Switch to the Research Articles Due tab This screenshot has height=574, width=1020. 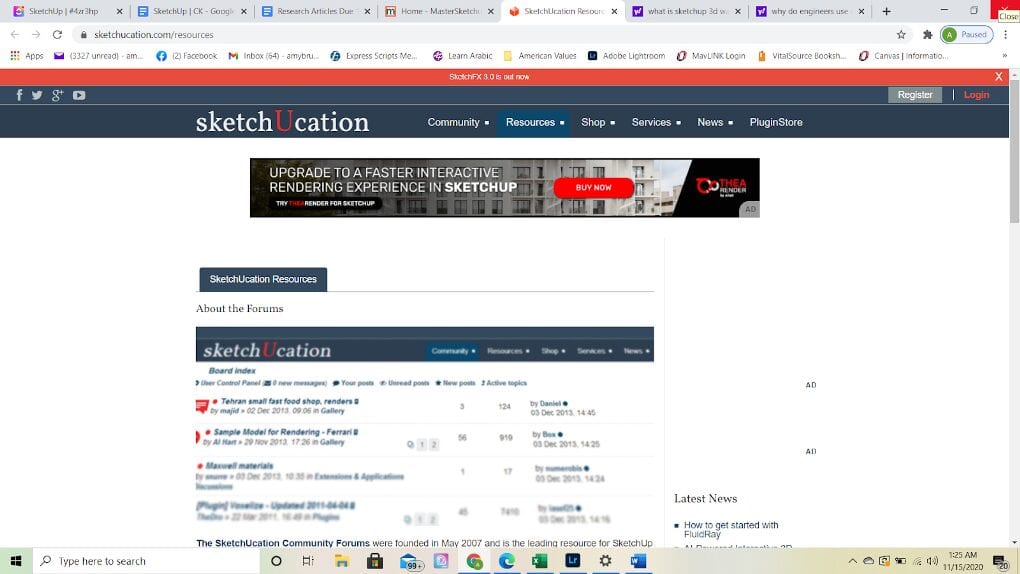(x=315, y=11)
